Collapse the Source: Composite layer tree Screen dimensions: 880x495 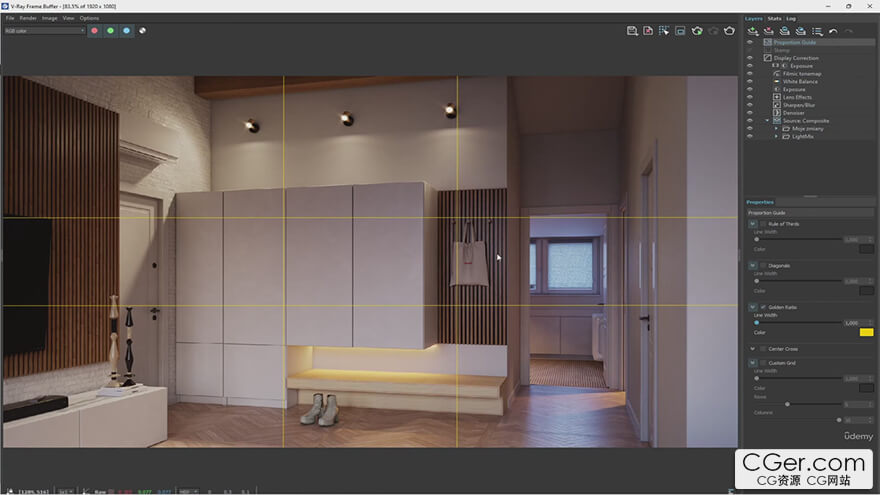click(767, 121)
